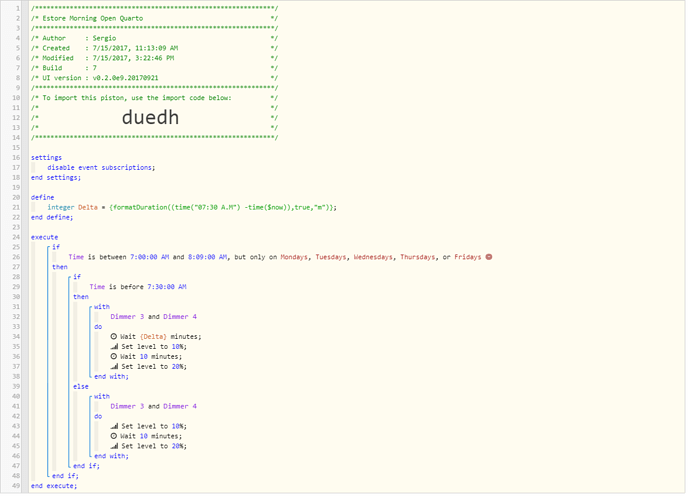Click level icon of first Set level to 10%
This screenshot has height=498, width=690.
(114, 346)
